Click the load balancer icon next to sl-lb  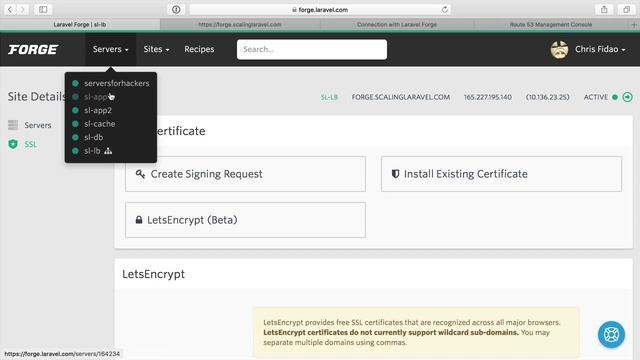[108, 151]
